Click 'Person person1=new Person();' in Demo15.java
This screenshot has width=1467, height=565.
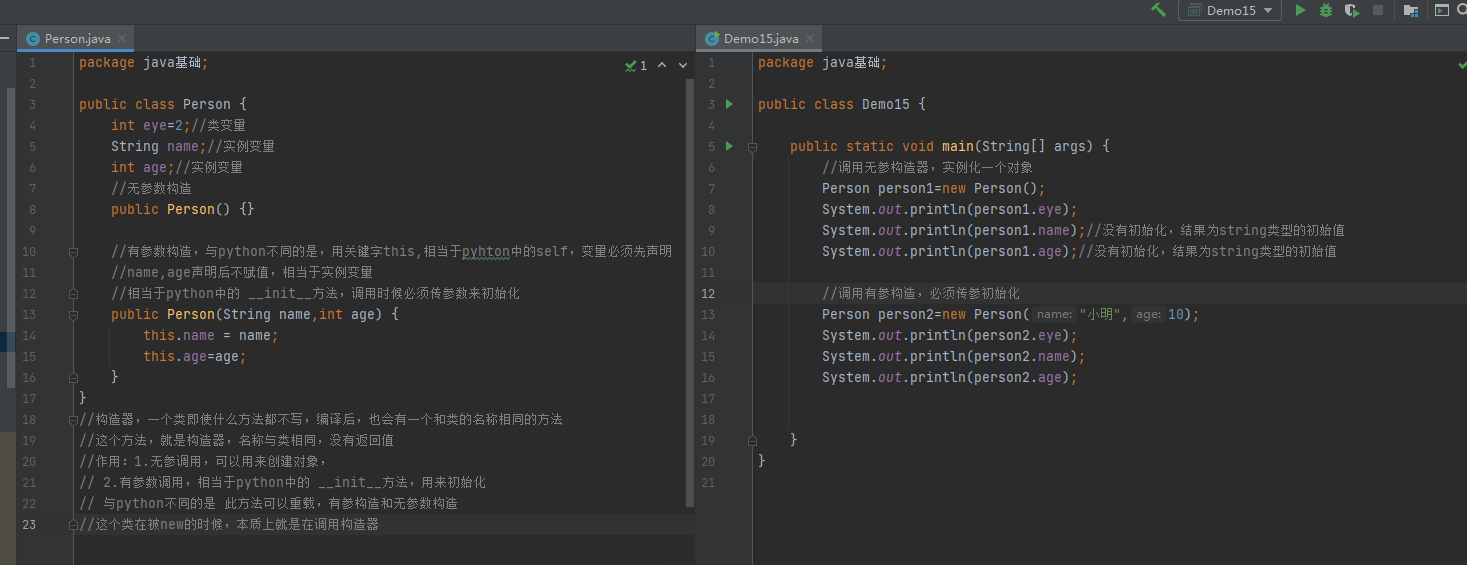933,188
